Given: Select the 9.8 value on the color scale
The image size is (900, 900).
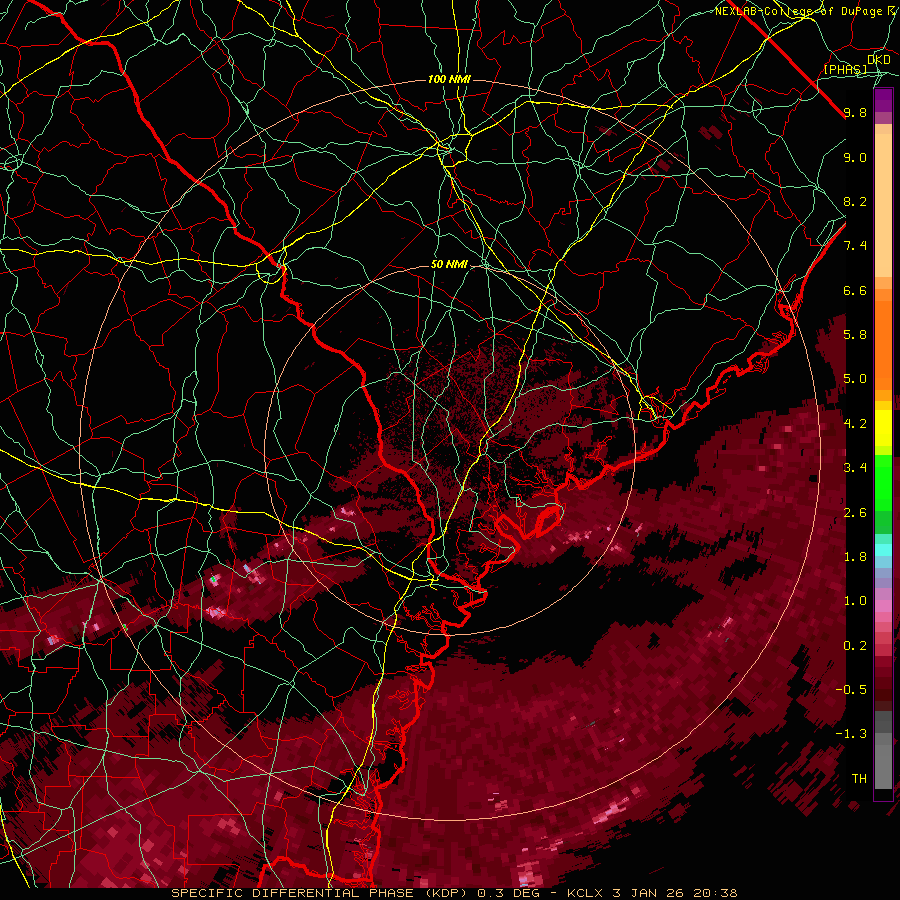Looking at the screenshot, I should coord(855,113).
